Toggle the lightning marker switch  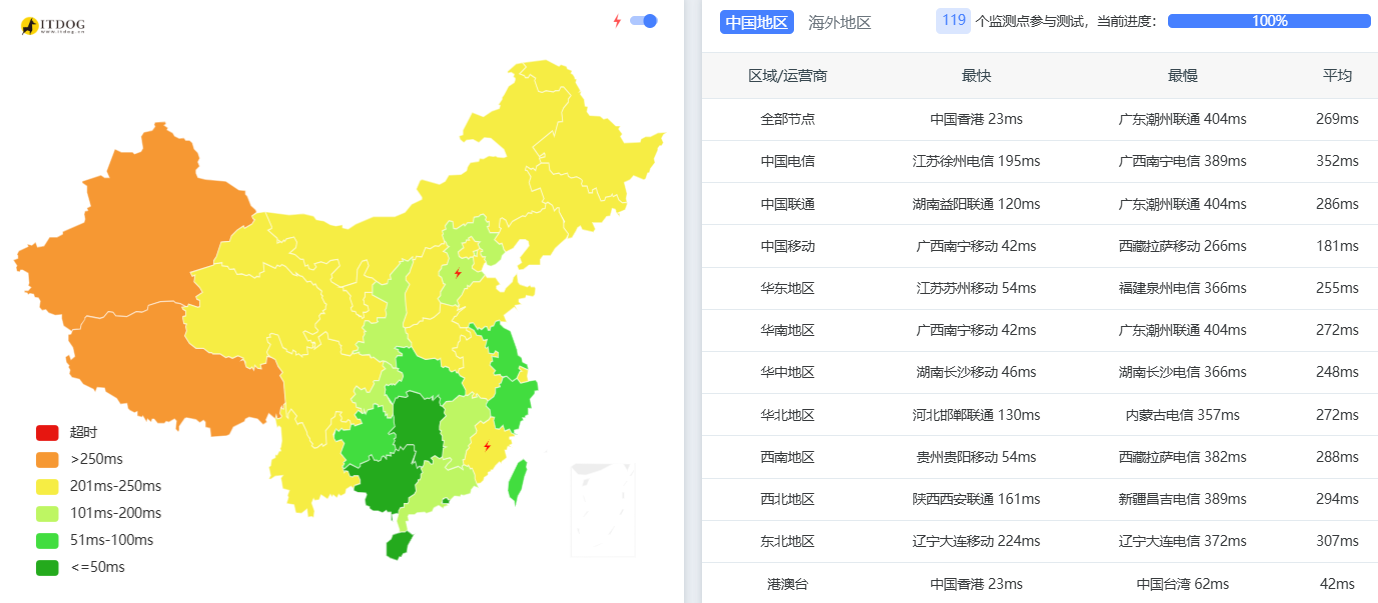[643, 21]
